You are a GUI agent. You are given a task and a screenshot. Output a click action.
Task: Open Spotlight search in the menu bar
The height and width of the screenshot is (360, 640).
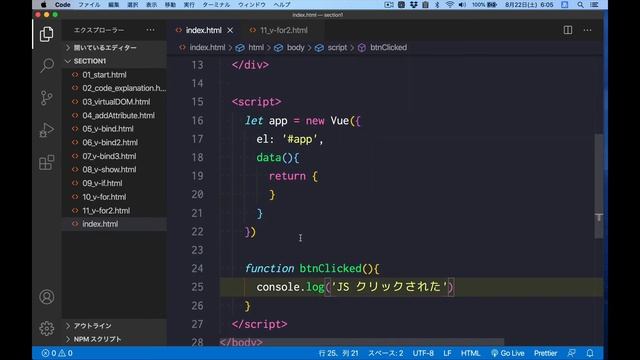click(580, 4)
